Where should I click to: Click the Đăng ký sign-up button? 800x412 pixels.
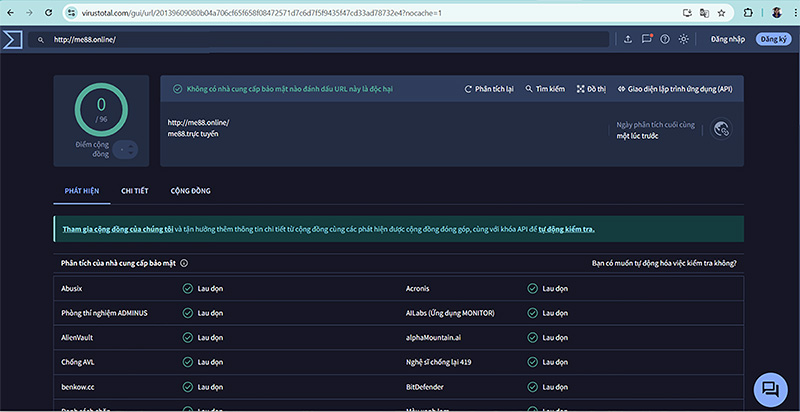(773, 39)
